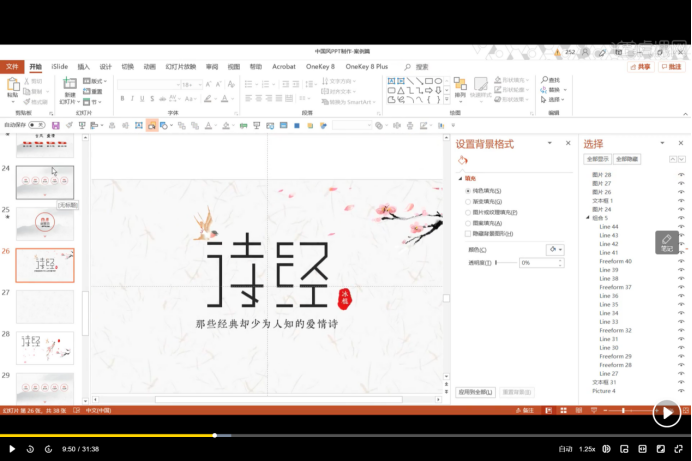
Task: Switch to the Insert (插入) tab
Action: pos(83,67)
